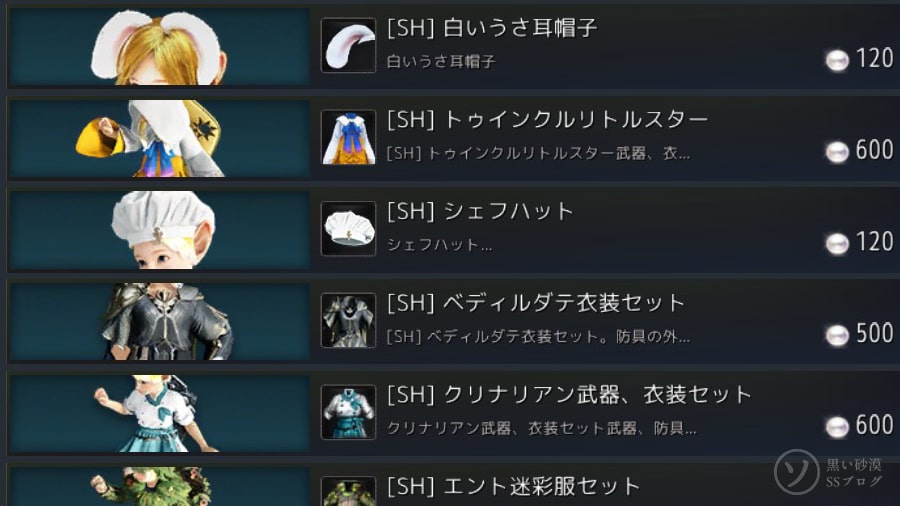Click the white rabbit ear hat icon

(x=348, y=45)
